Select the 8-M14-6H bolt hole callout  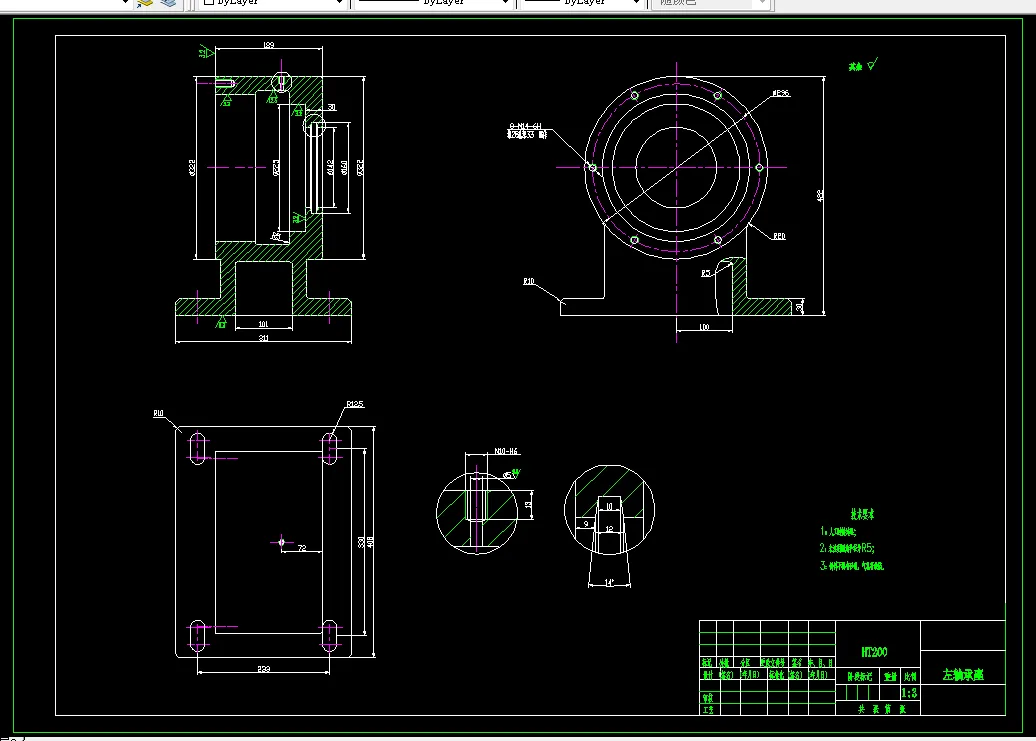[x=525, y=125]
